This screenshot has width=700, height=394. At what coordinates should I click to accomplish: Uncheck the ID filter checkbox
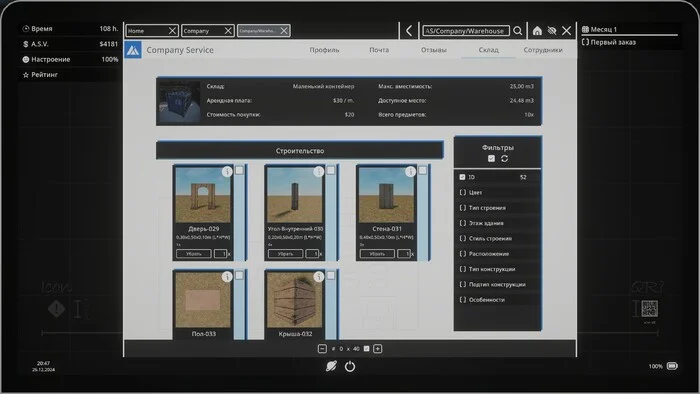tap(462, 177)
